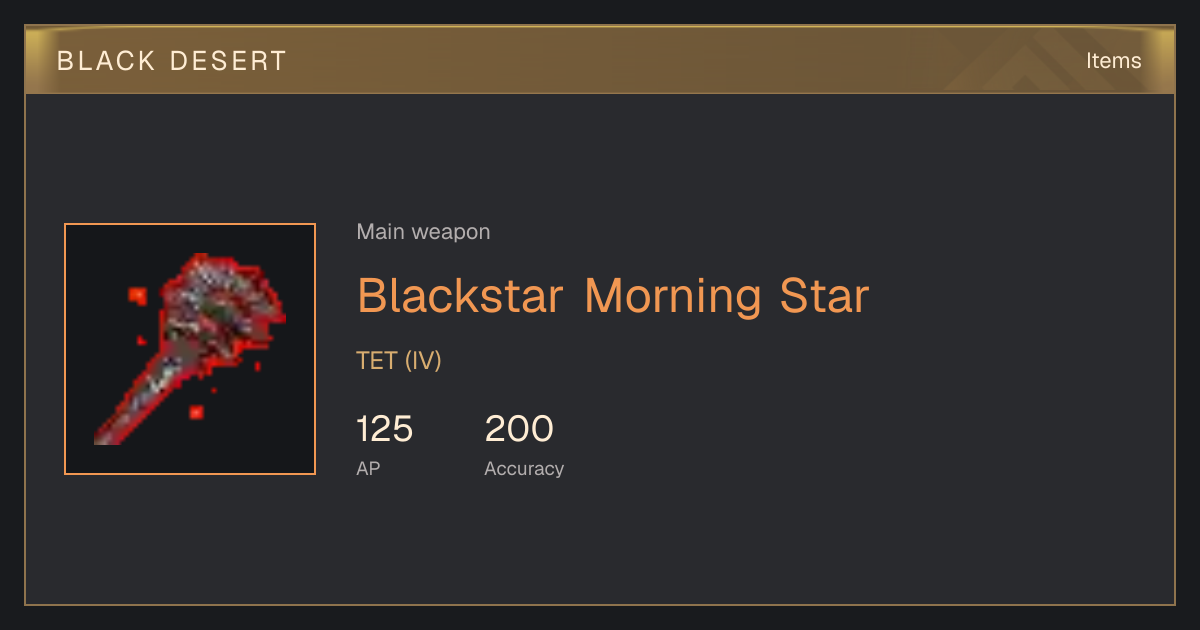Select the Blackstar Morning Star item name
Screen dimensions: 1200x630
(x=613, y=296)
